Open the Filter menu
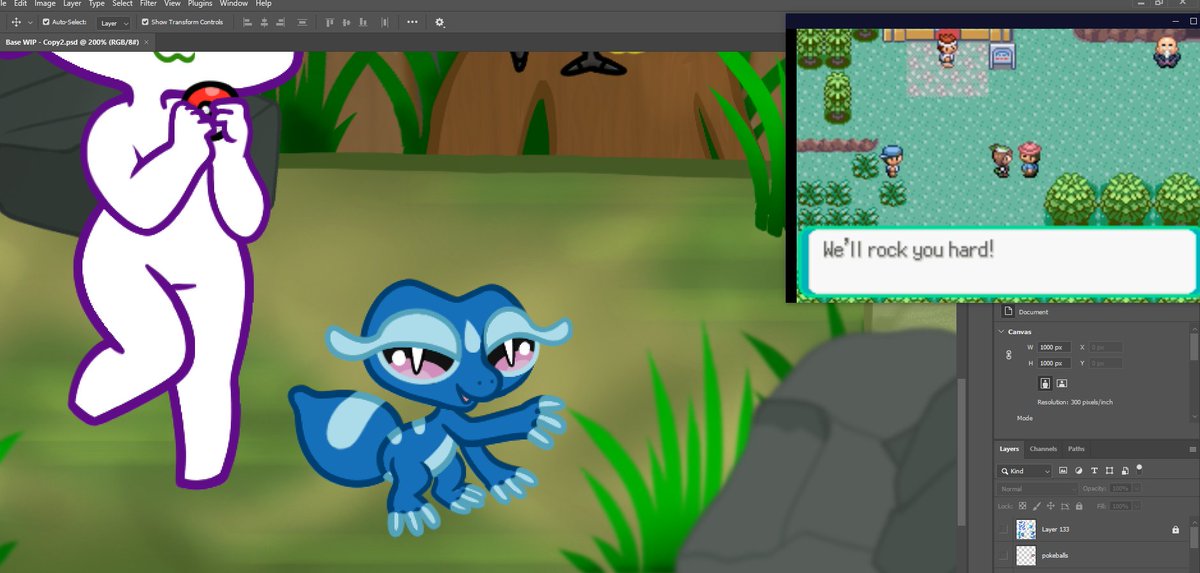 (148, 4)
